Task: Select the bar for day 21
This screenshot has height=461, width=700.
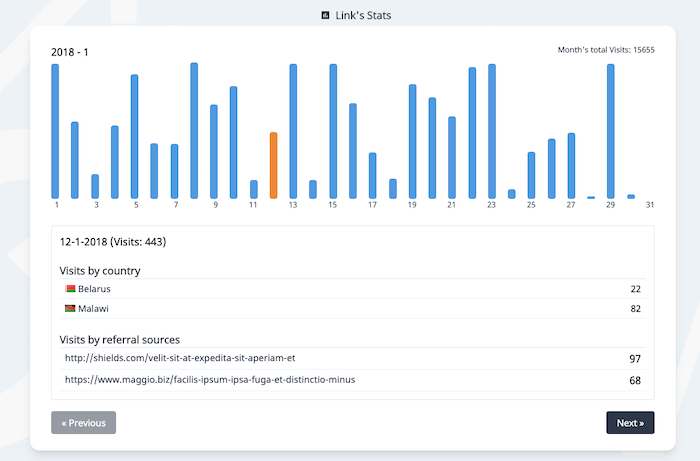Action: pyautogui.click(x=452, y=158)
